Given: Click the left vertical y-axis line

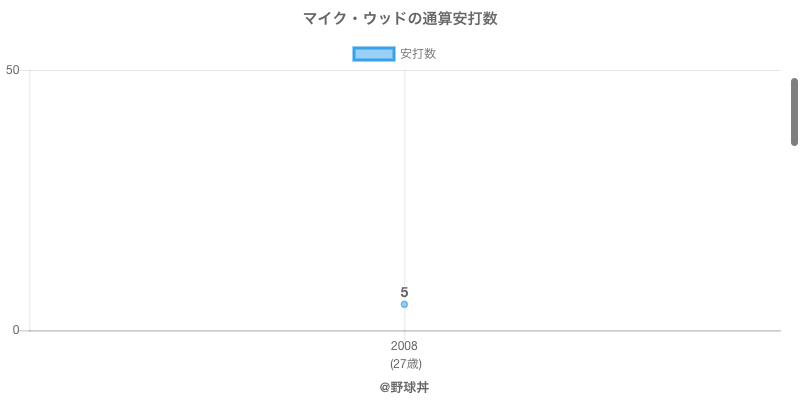Looking at the screenshot, I should pos(30,200).
